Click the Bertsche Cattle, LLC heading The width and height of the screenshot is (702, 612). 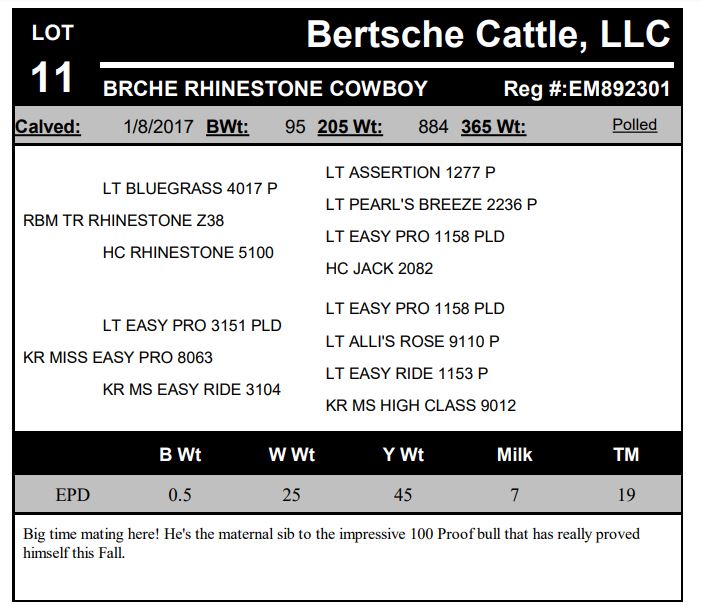tap(488, 34)
